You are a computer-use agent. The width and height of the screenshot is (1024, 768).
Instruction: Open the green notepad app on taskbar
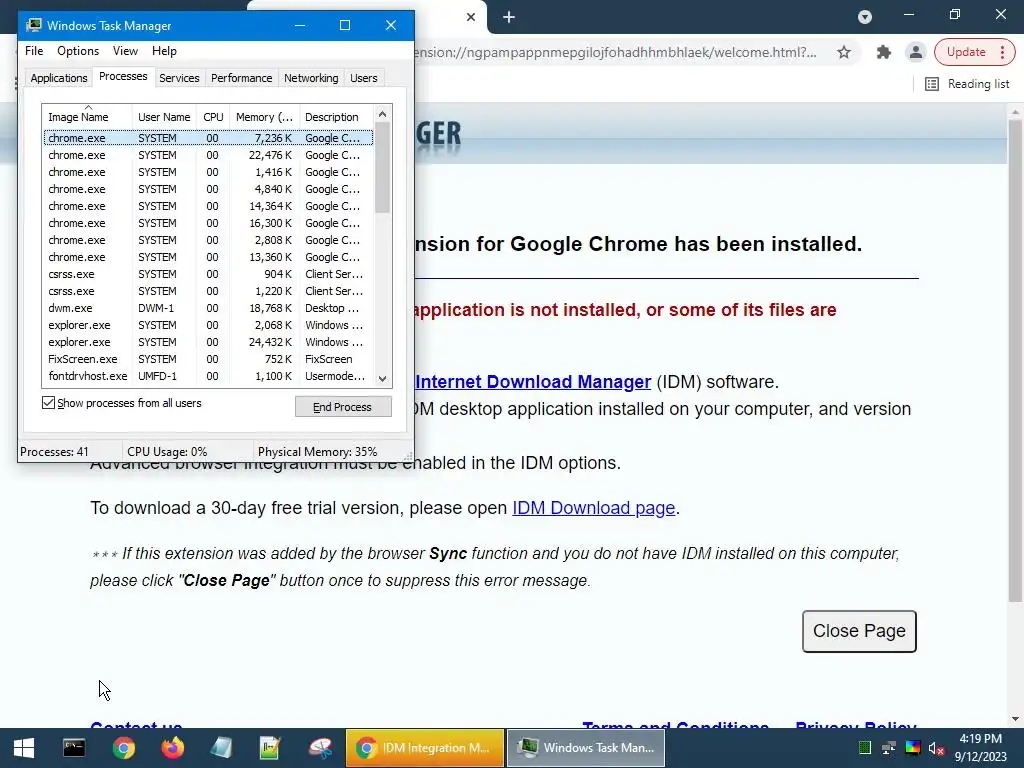pos(270,748)
